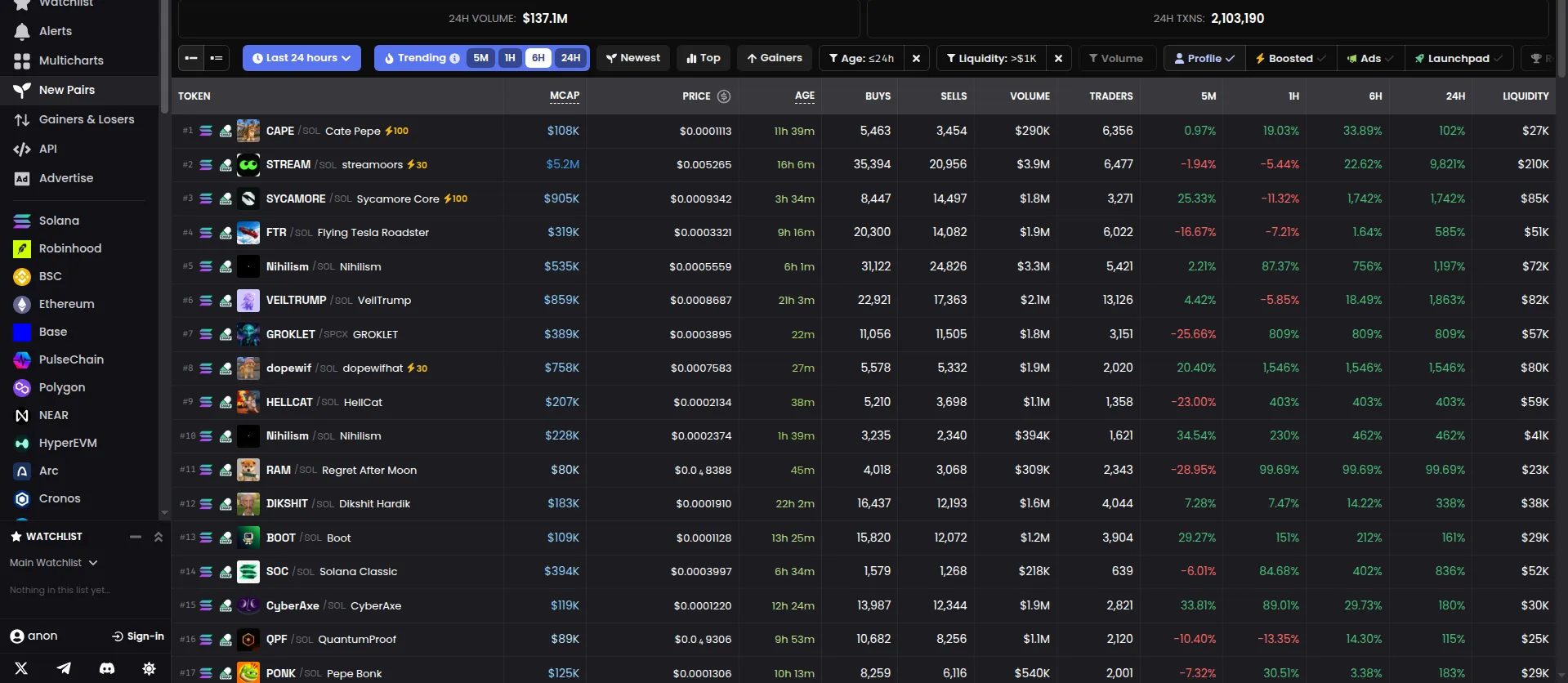The width and height of the screenshot is (1568, 683).
Task: Remove the Liquidity >$1K filter
Action: pos(1058,58)
